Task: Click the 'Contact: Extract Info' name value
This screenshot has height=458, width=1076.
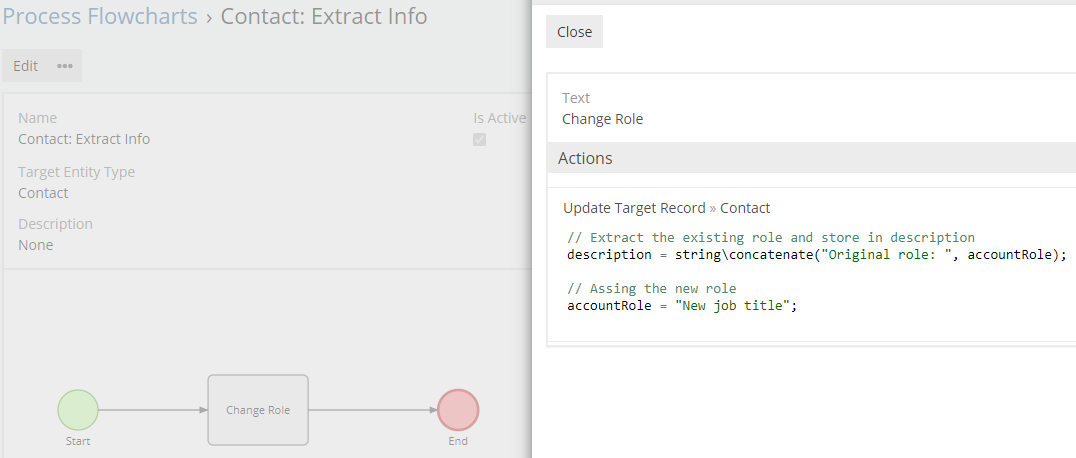Action: (84, 139)
